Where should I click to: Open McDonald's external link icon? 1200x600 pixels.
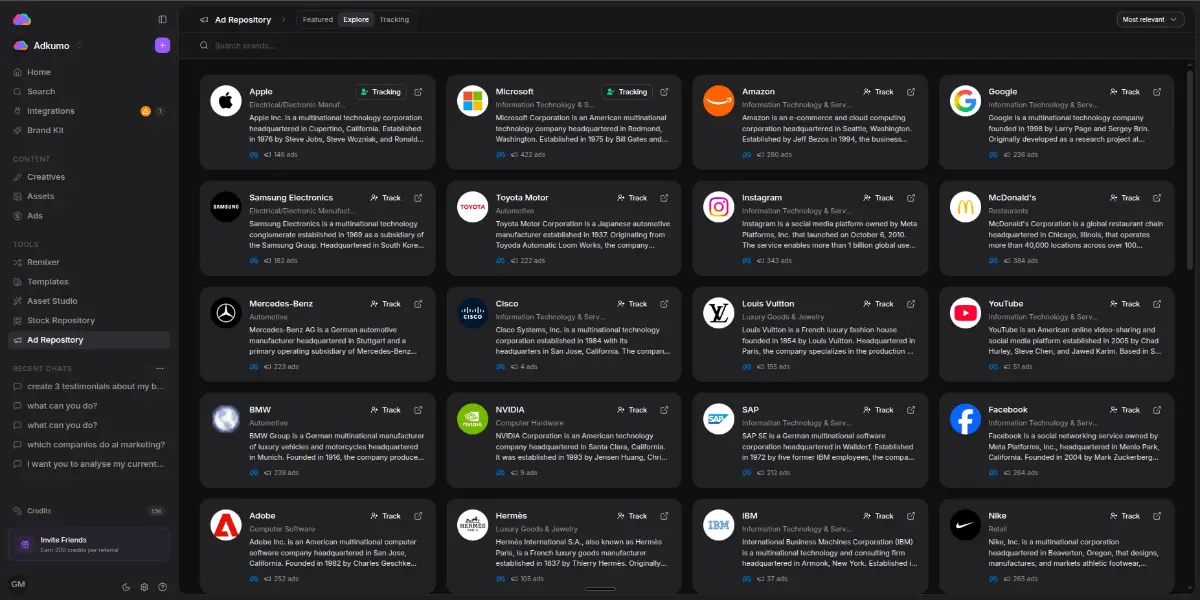point(1157,198)
